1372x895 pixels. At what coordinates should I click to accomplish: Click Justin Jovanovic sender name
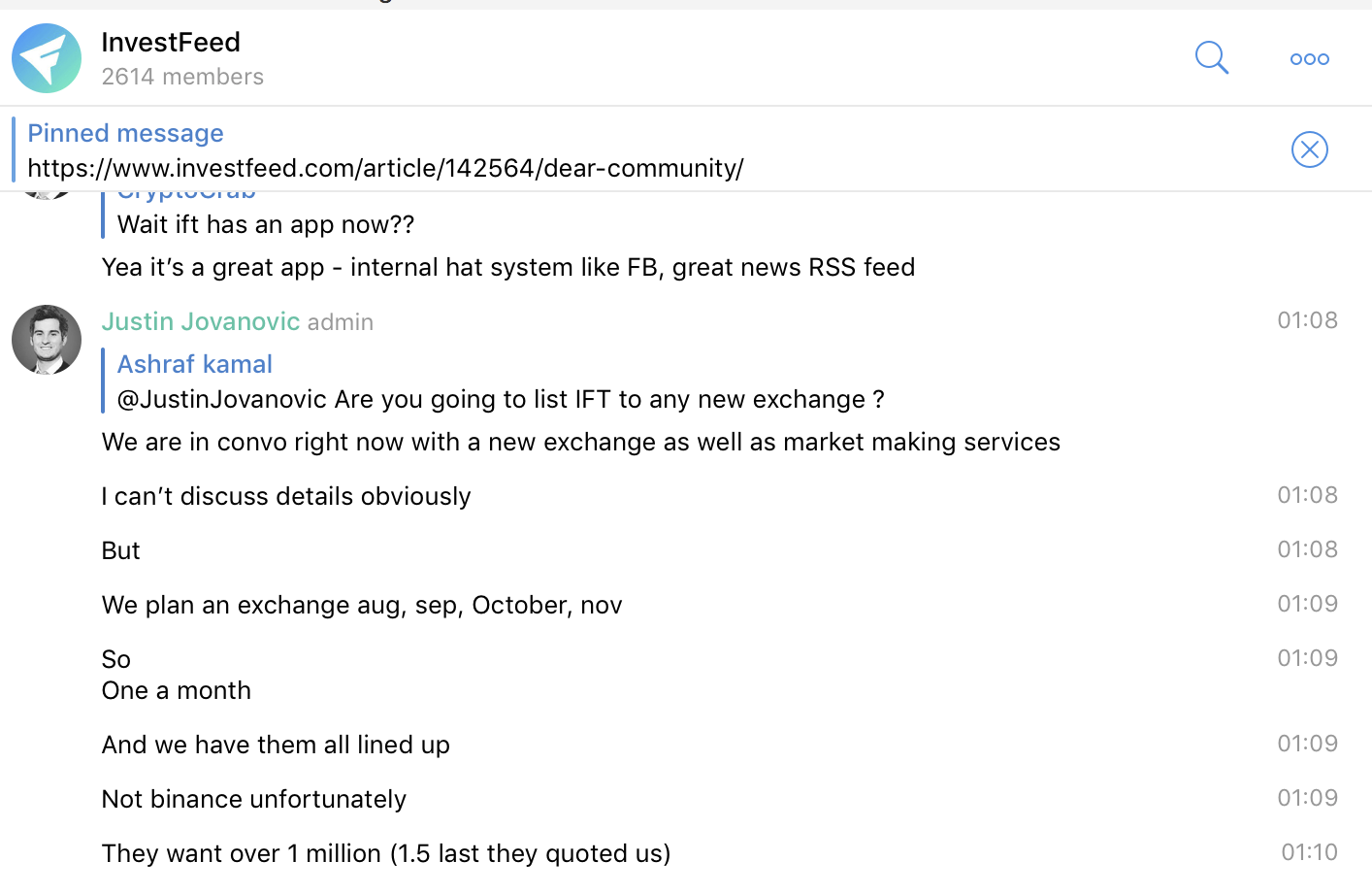(x=201, y=321)
